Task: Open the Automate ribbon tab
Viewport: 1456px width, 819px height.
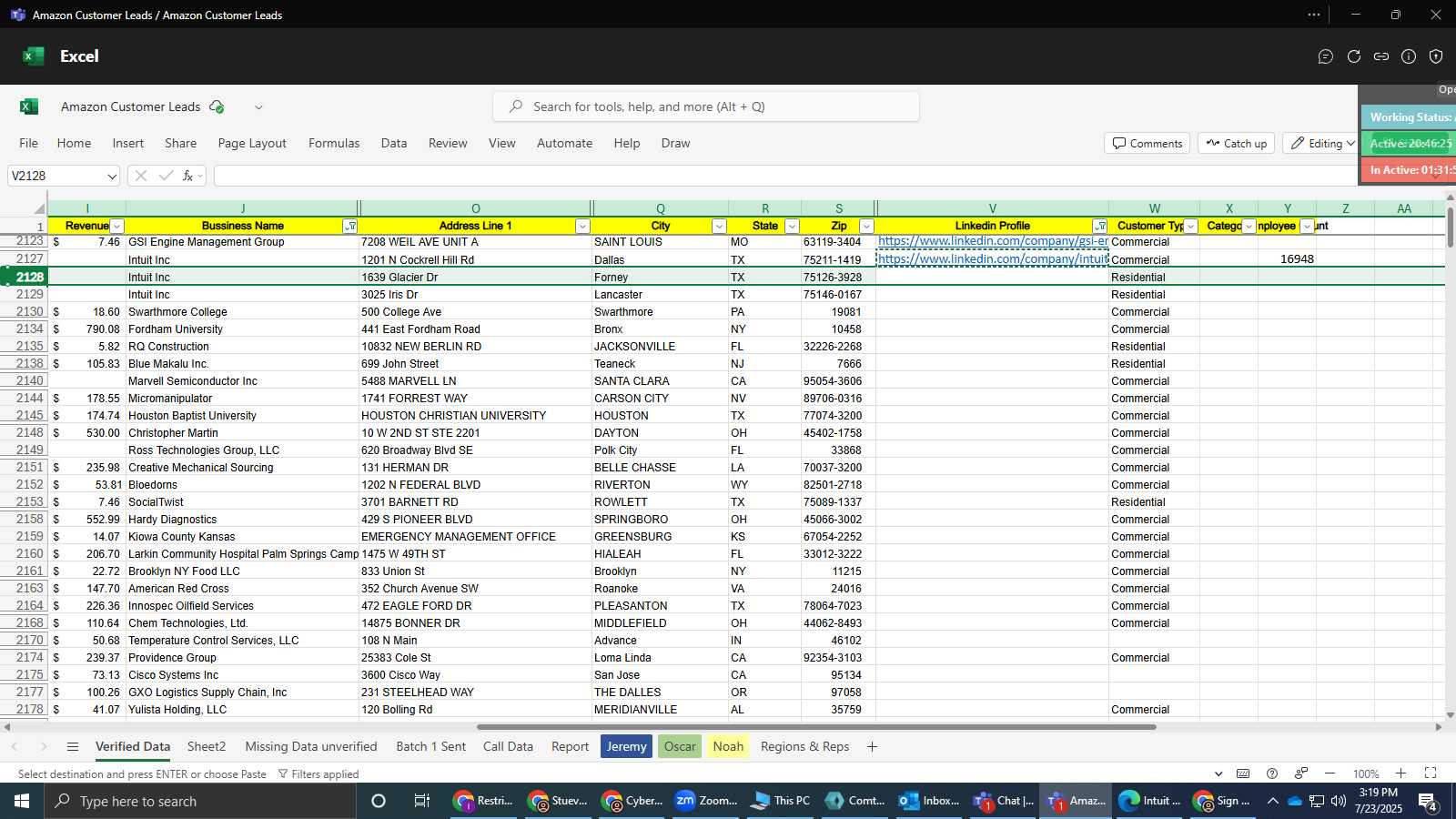Action: click(564, 143)
